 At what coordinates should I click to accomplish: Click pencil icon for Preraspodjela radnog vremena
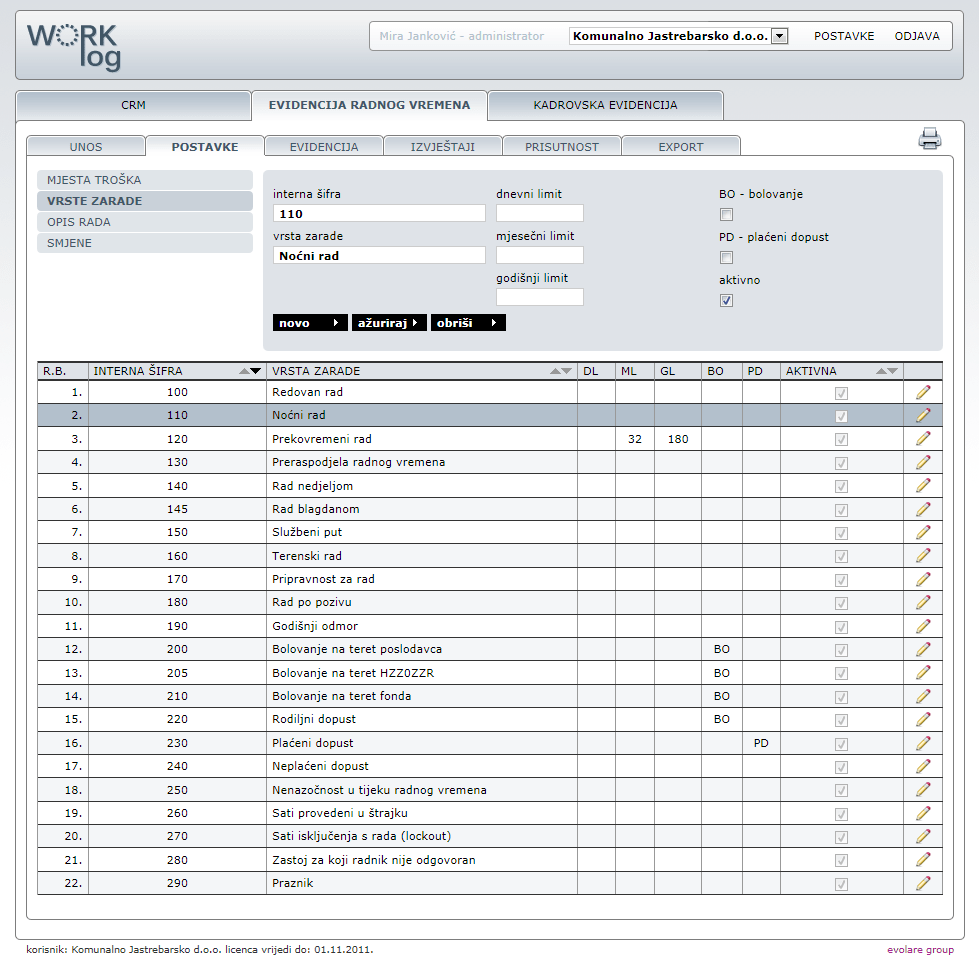923,462
